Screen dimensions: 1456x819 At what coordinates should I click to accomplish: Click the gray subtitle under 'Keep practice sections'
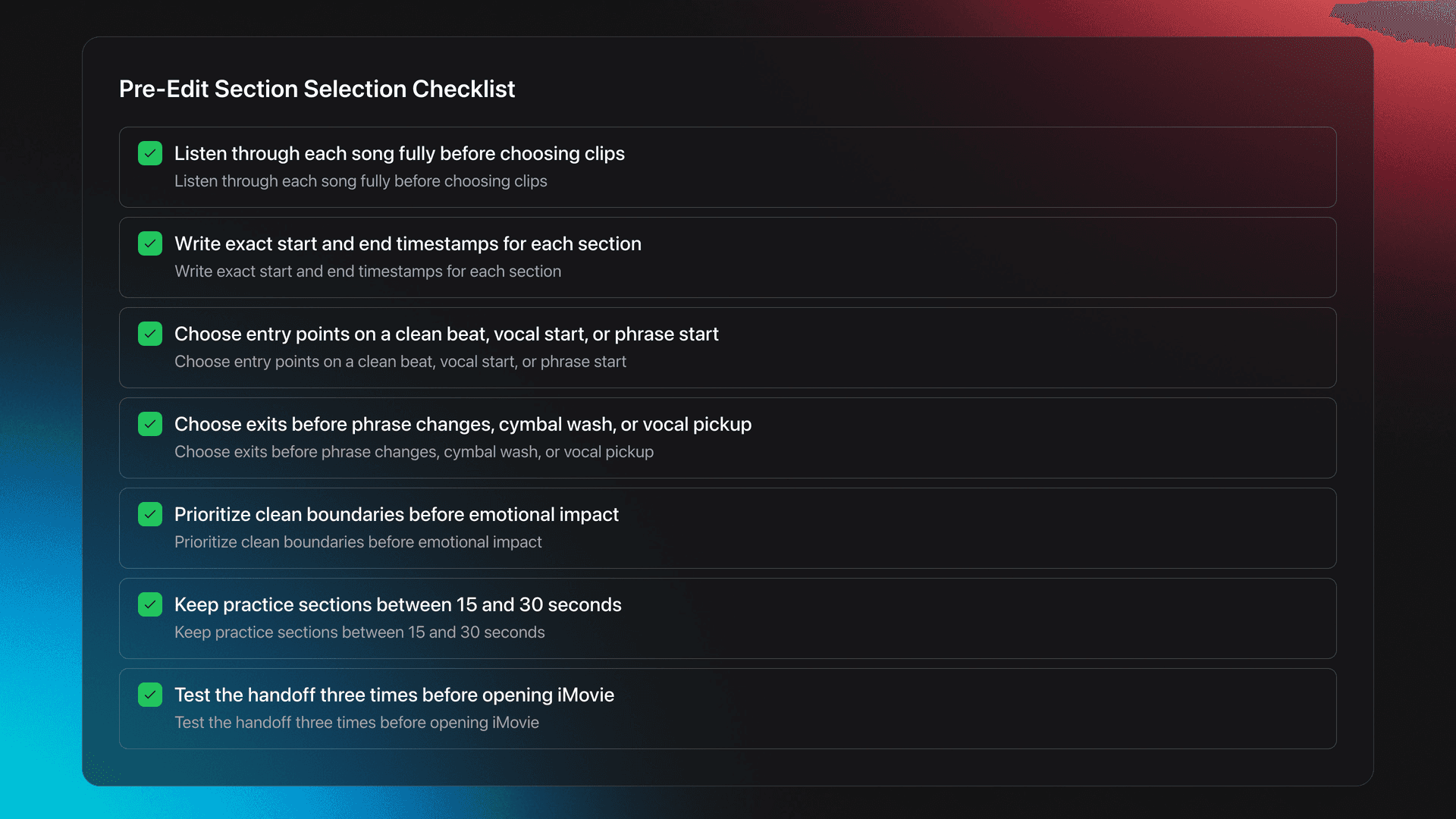(359, 632)
